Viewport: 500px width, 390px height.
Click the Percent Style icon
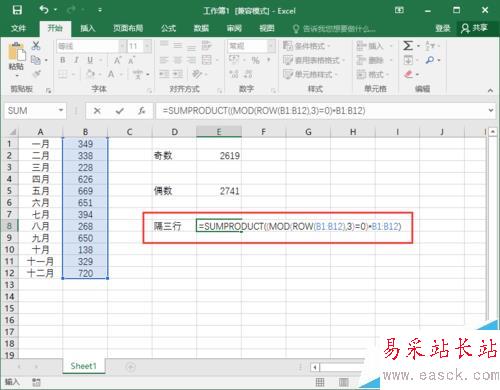pos(256,60)
